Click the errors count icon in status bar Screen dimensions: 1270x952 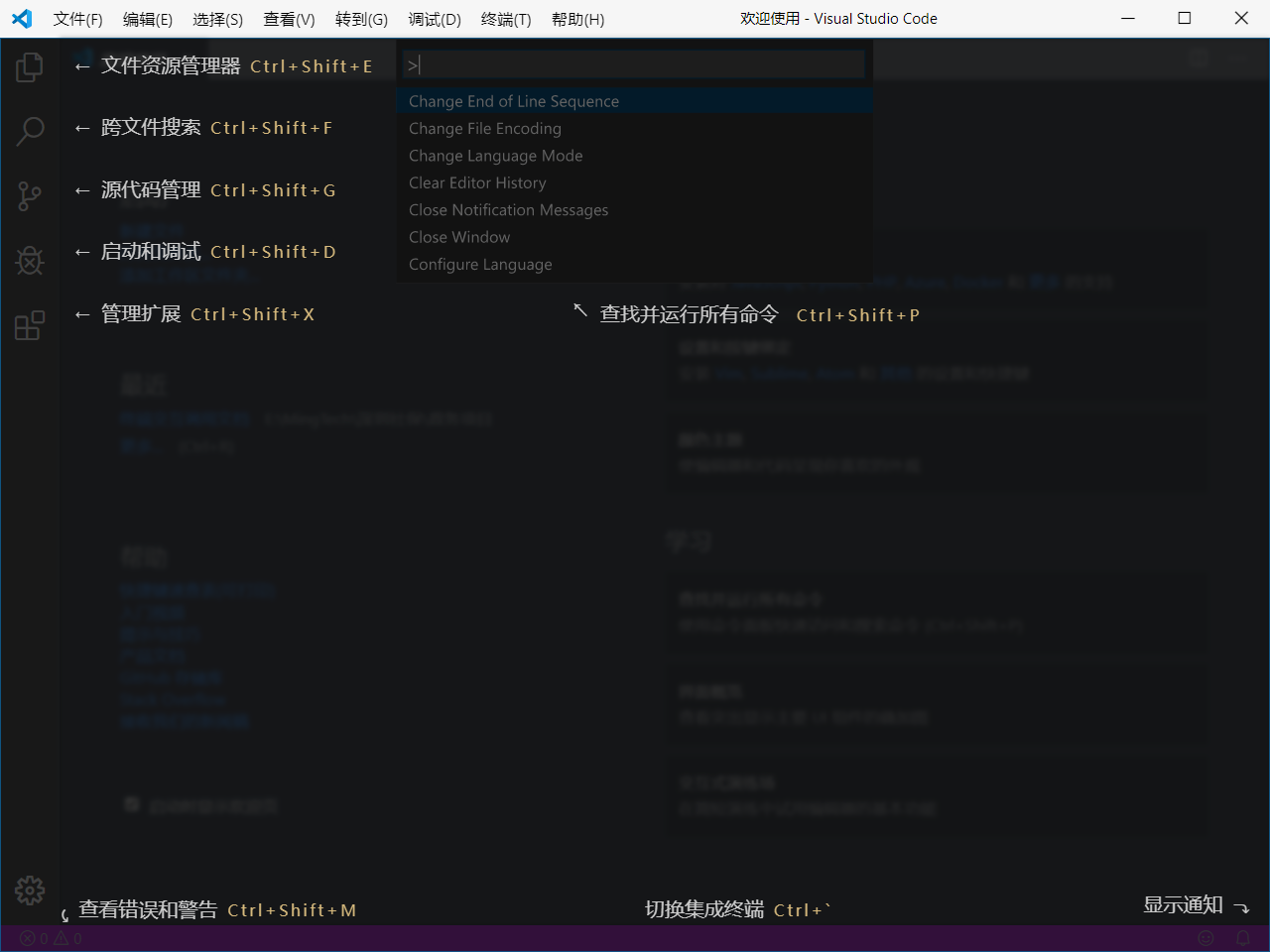(x=34, y=938)
